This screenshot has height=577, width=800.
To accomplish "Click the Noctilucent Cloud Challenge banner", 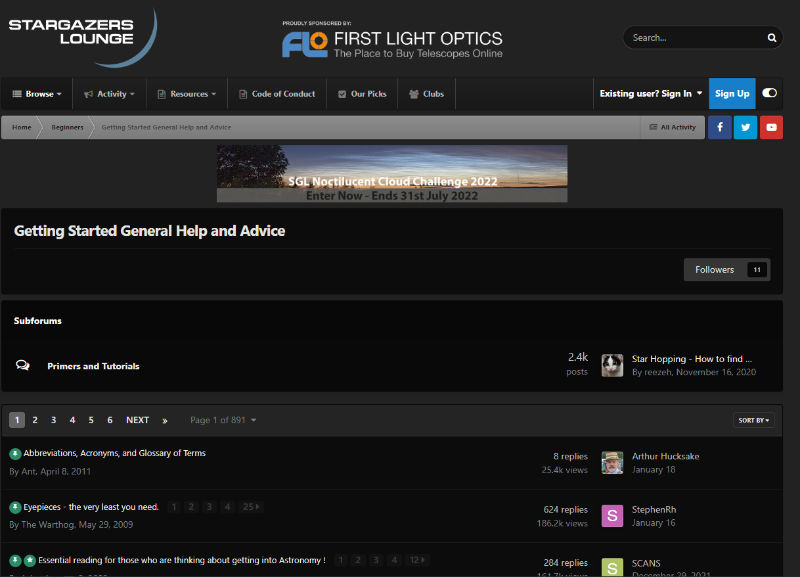I will pos(392,174).
